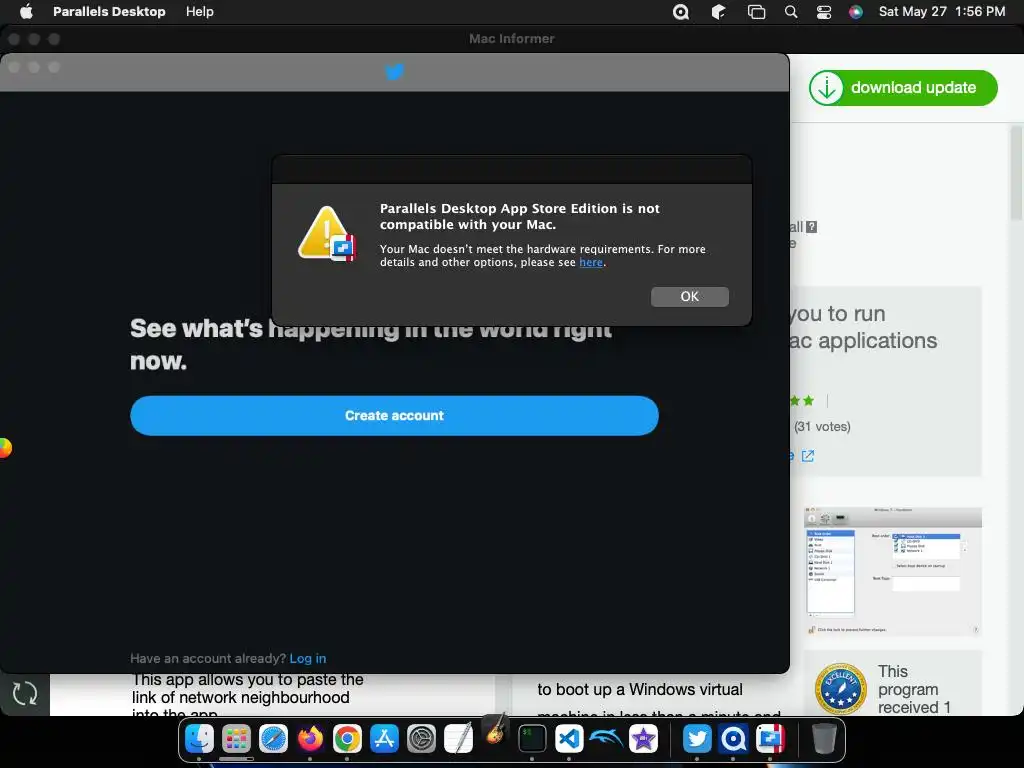Click the question mark help icon in Mac Informer

point(812,227)
